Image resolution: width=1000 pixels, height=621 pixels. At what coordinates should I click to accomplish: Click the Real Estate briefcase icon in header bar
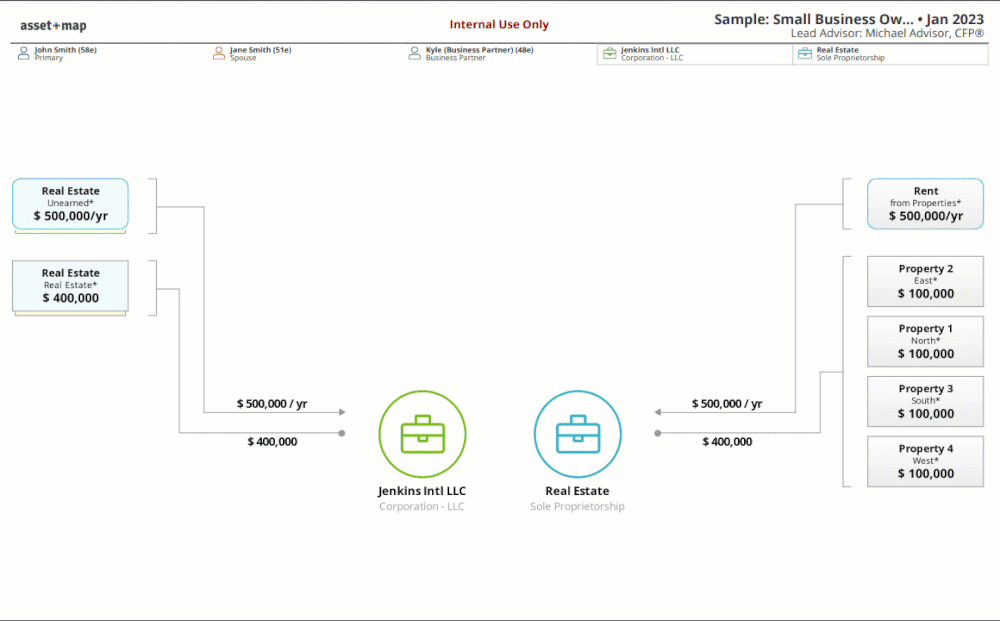pos(805,54)
